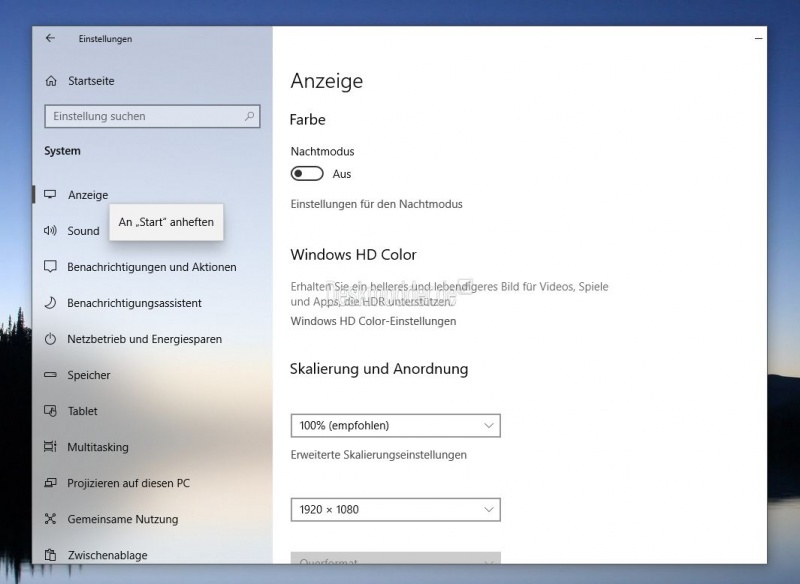Click the Netzbetrieb und Energiesparen power icon
This screenshot has height=584, width=800.
[50, 339]
